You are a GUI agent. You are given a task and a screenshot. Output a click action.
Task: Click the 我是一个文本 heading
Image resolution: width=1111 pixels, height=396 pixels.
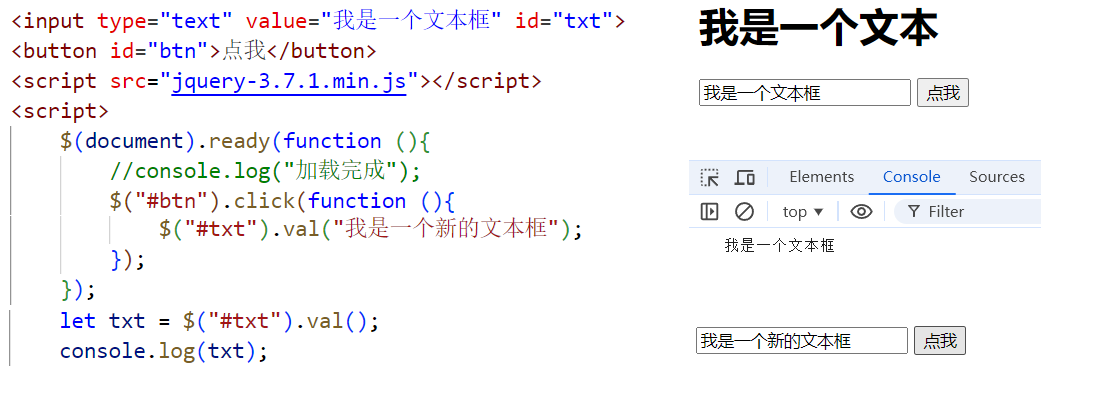pyautogui.click(x=818, y=29)
